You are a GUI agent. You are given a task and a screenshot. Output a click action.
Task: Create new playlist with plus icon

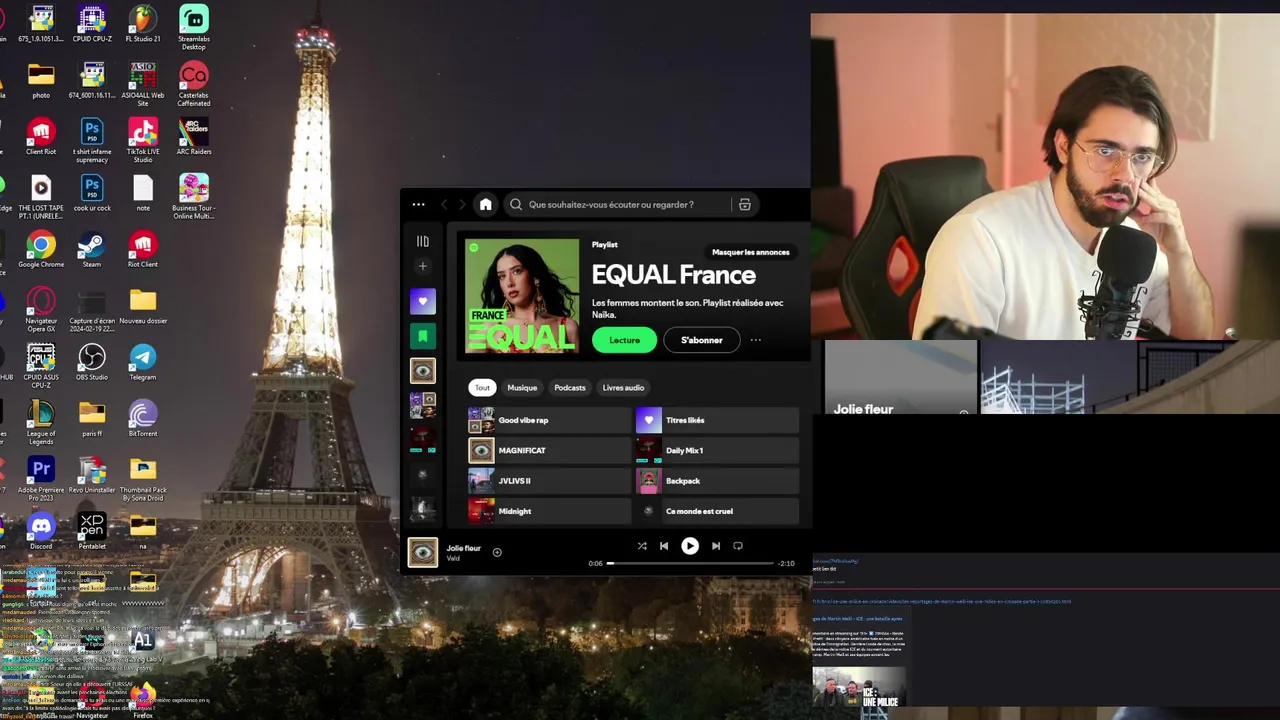pyautogui.click(x=422, y=266)
